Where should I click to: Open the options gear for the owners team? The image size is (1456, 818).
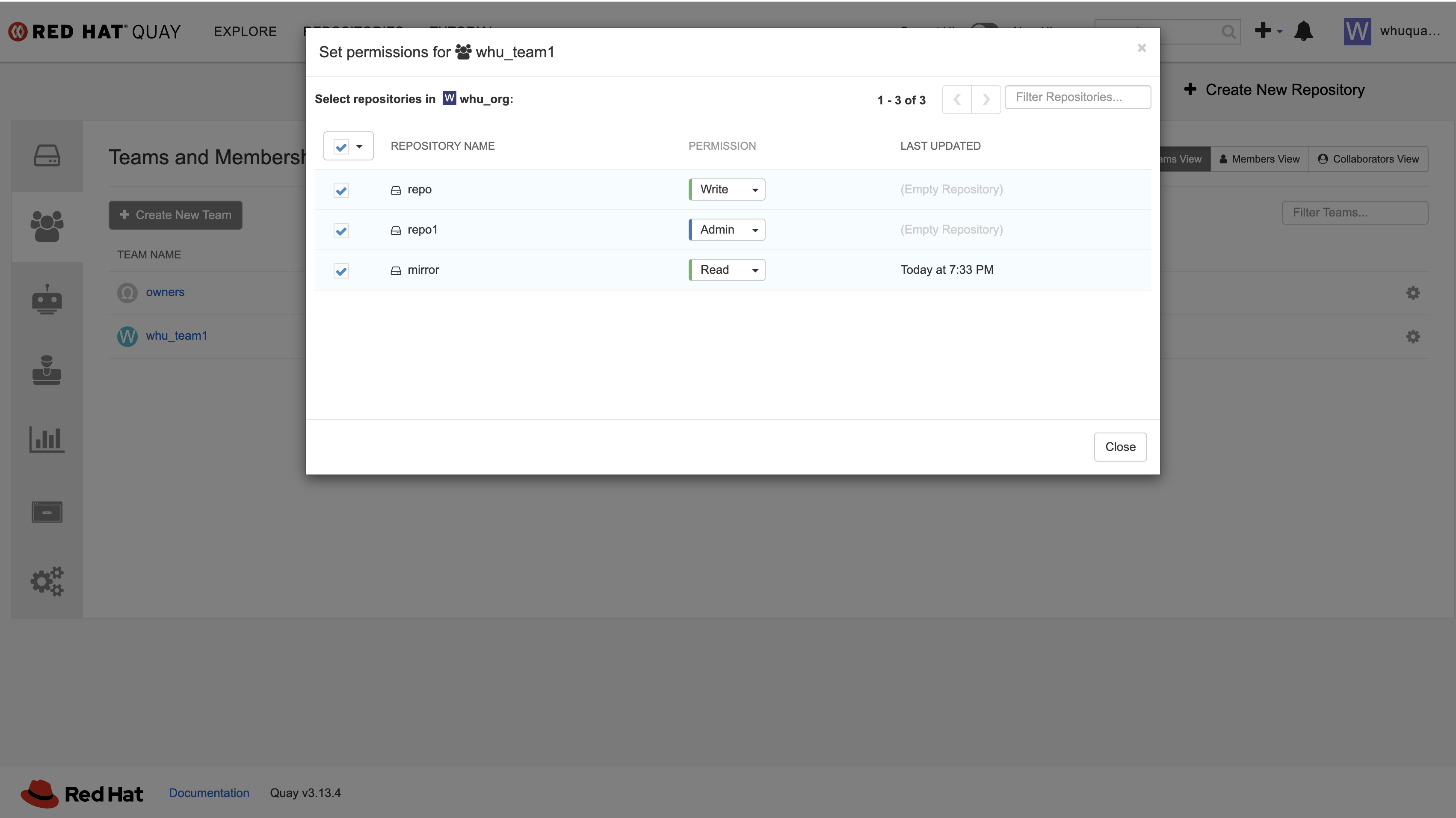coord(1412,293)
